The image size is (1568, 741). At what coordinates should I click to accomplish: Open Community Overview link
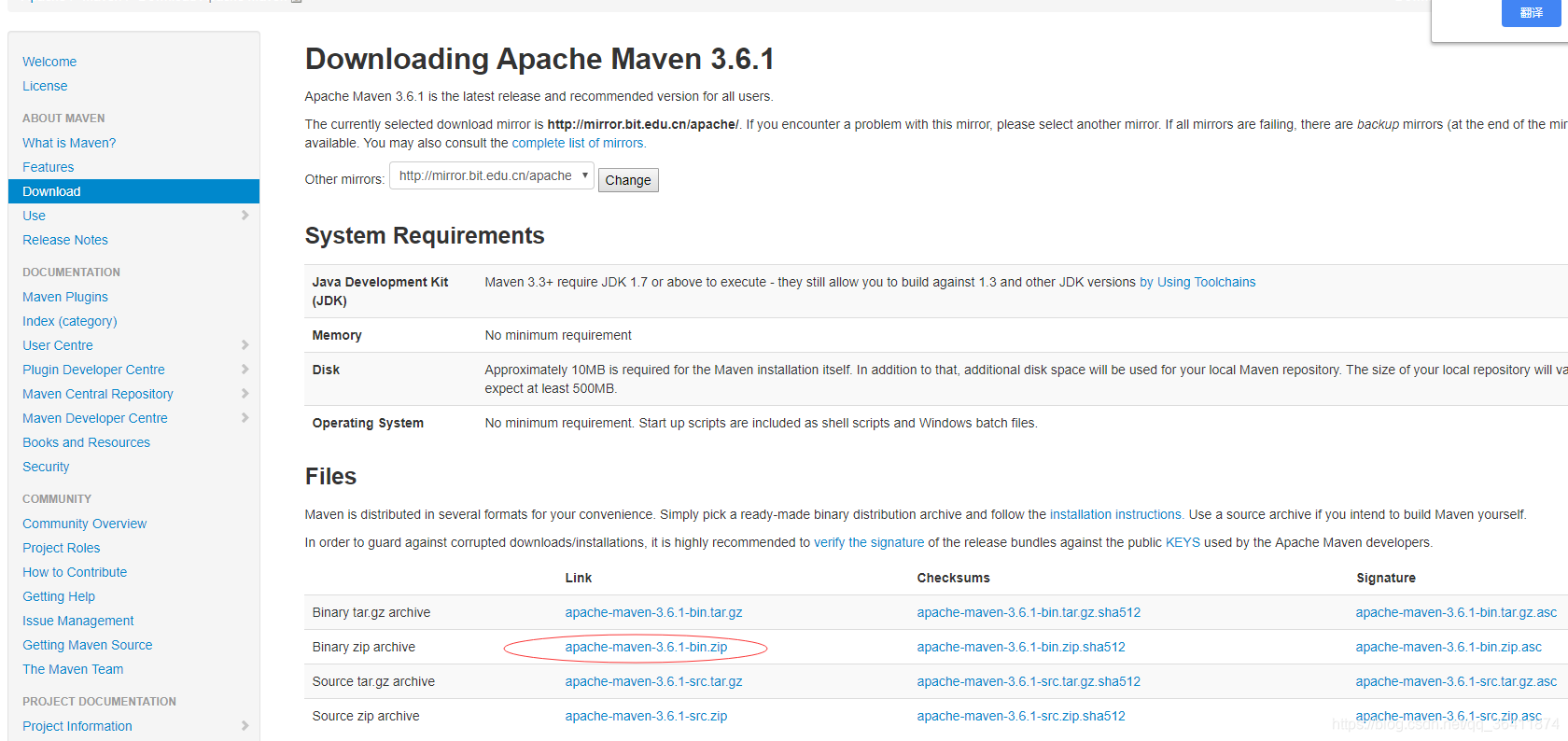coord(85,524)
